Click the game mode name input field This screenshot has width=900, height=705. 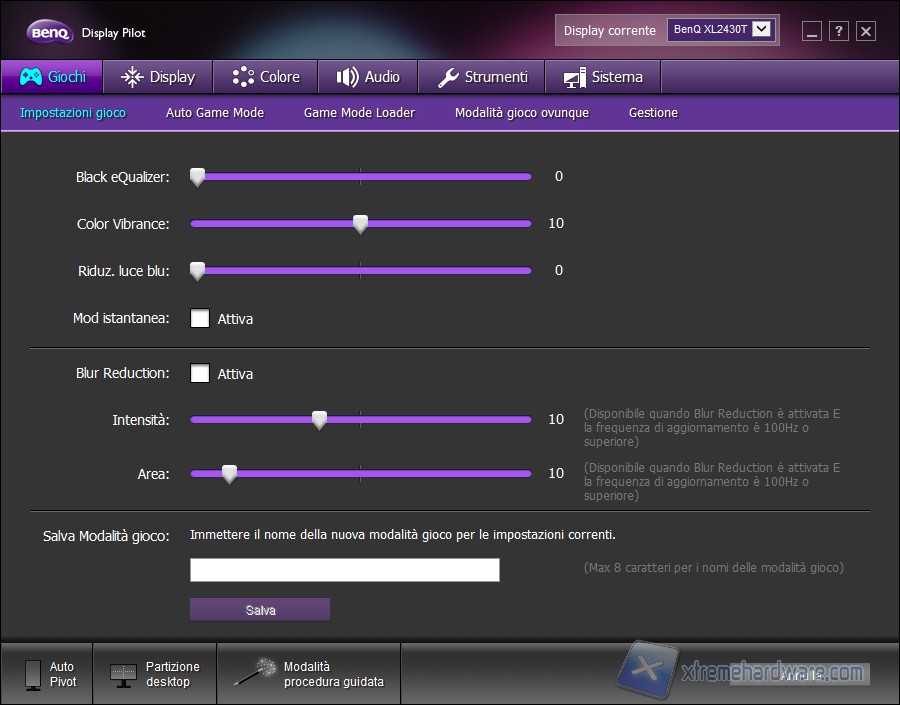(344, 570)
